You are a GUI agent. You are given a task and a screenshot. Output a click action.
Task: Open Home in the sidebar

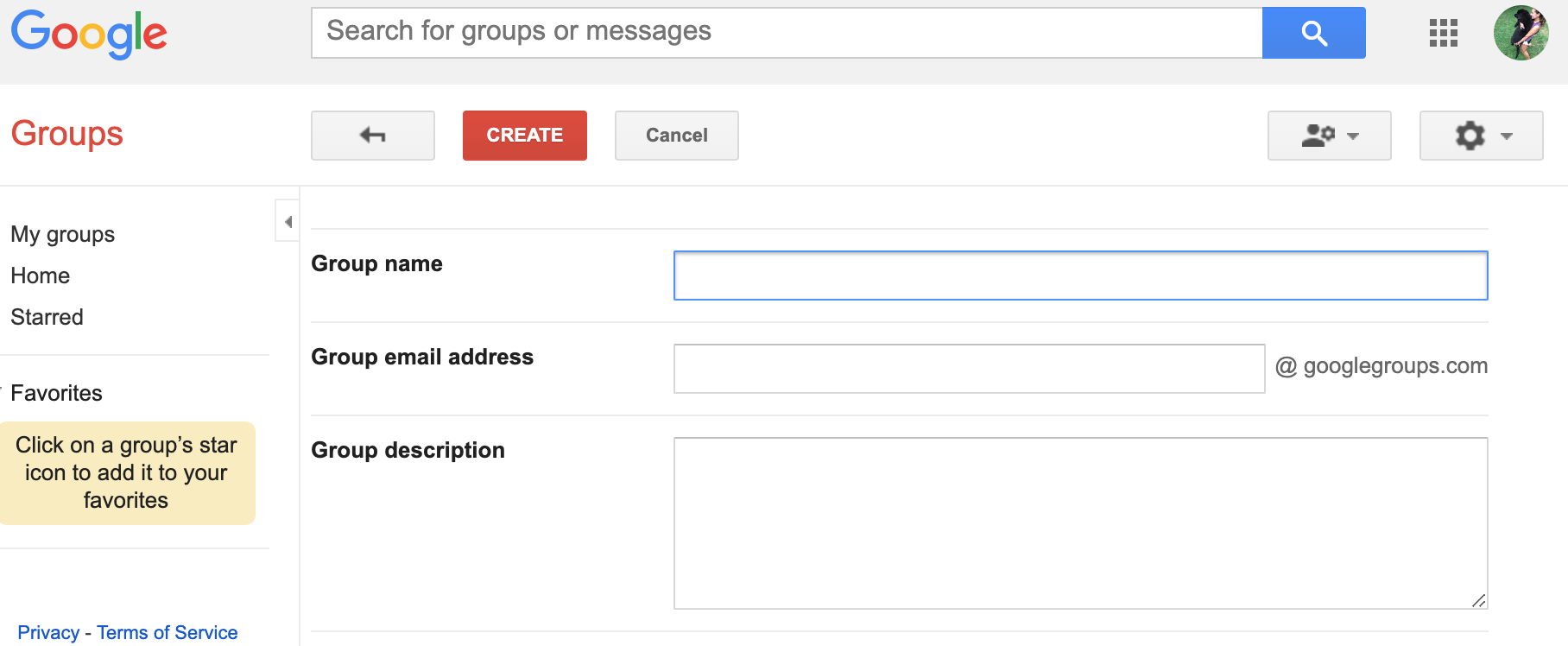click(41, 275)
